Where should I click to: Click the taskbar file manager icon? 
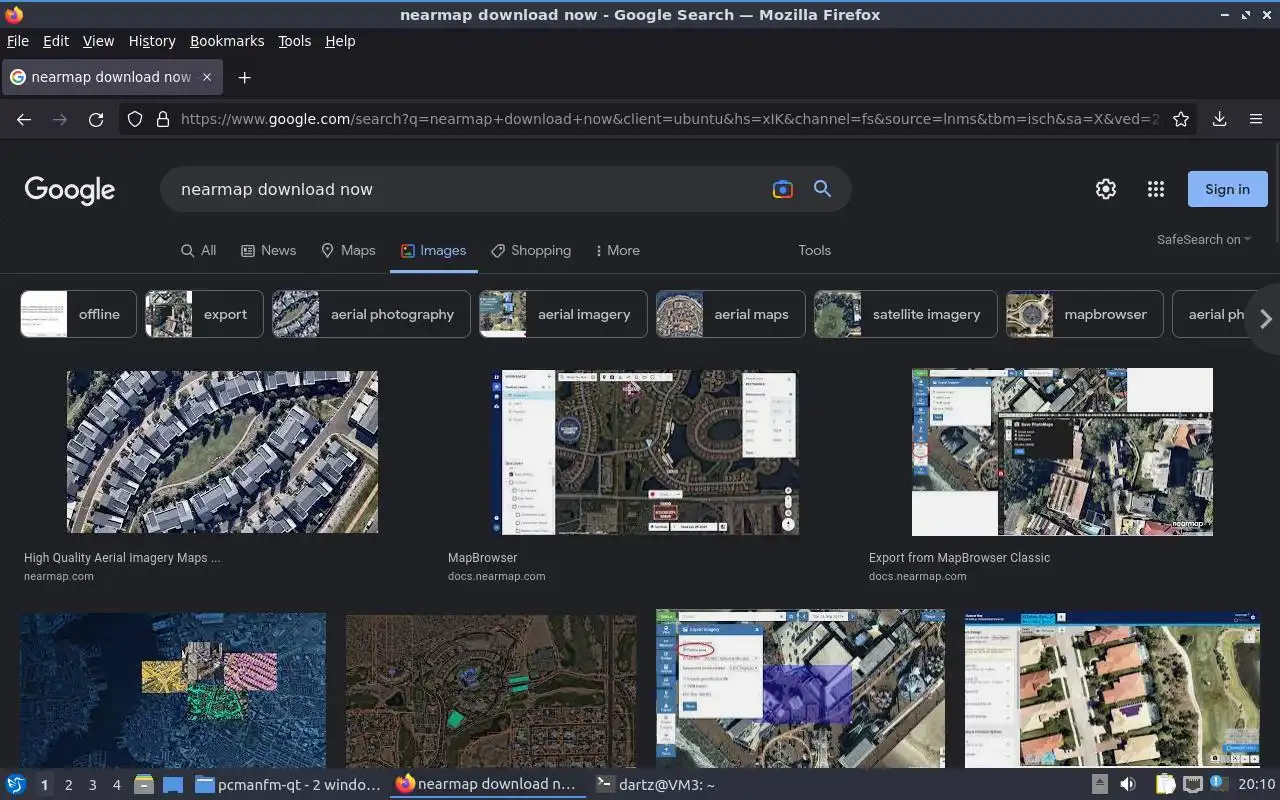tap(144, 785)
